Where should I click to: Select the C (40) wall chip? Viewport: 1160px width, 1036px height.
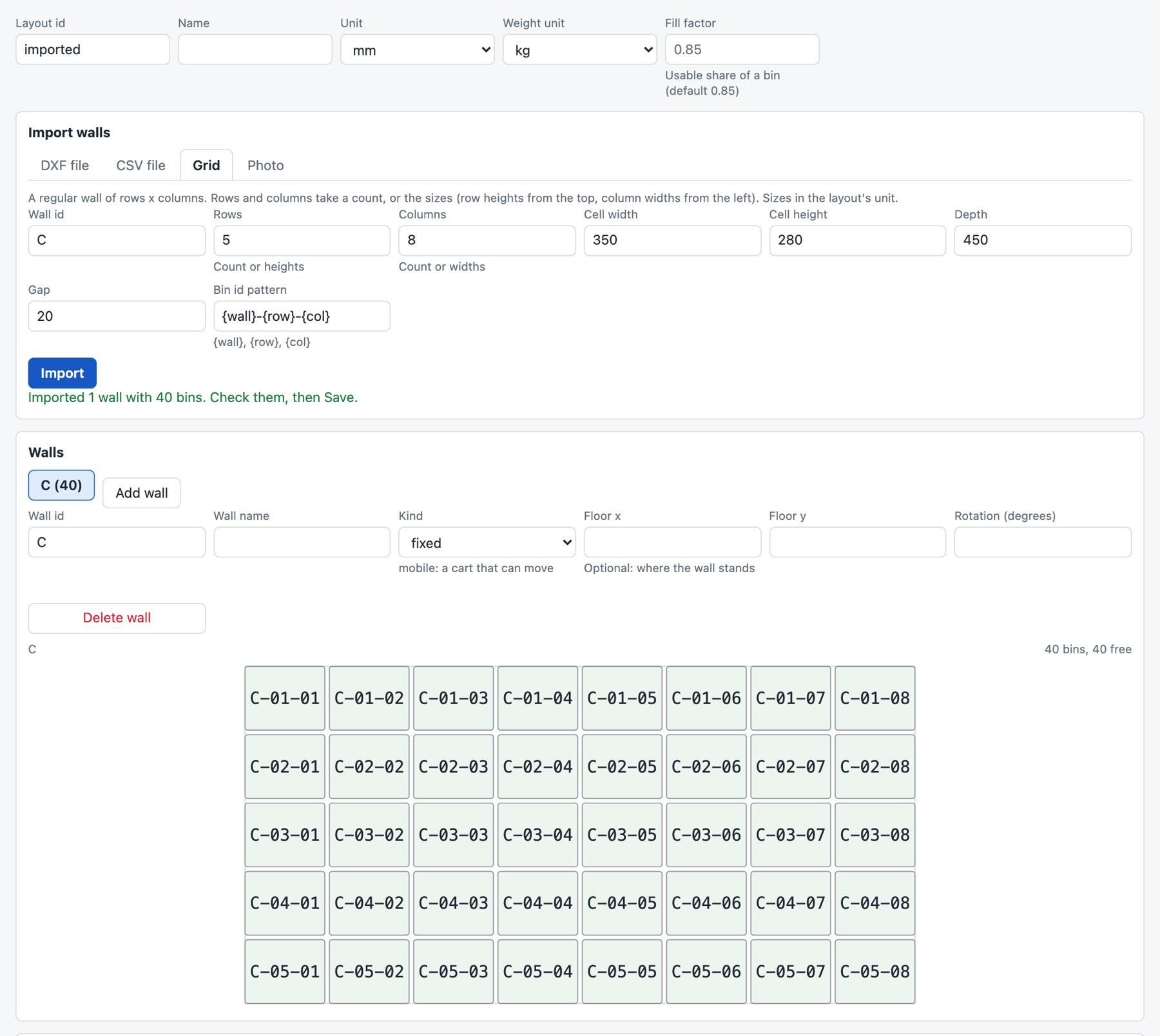(61, 485)
